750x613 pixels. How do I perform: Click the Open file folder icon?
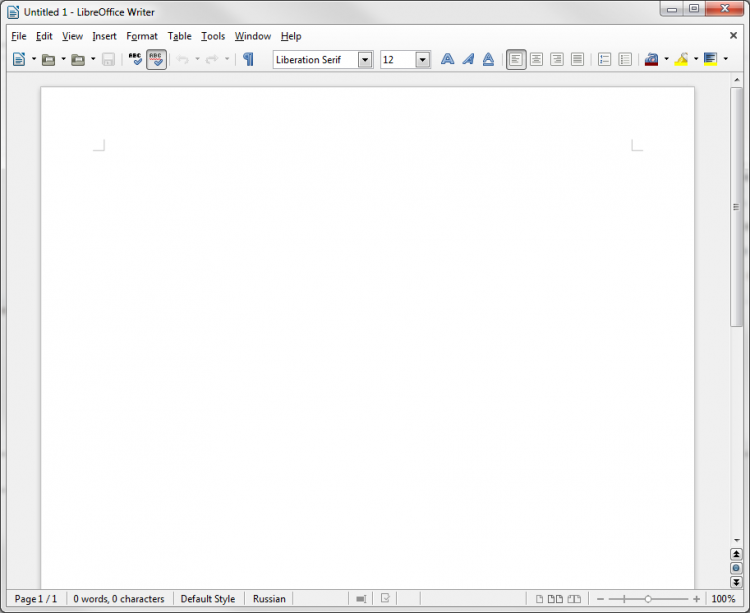[48, 59]
